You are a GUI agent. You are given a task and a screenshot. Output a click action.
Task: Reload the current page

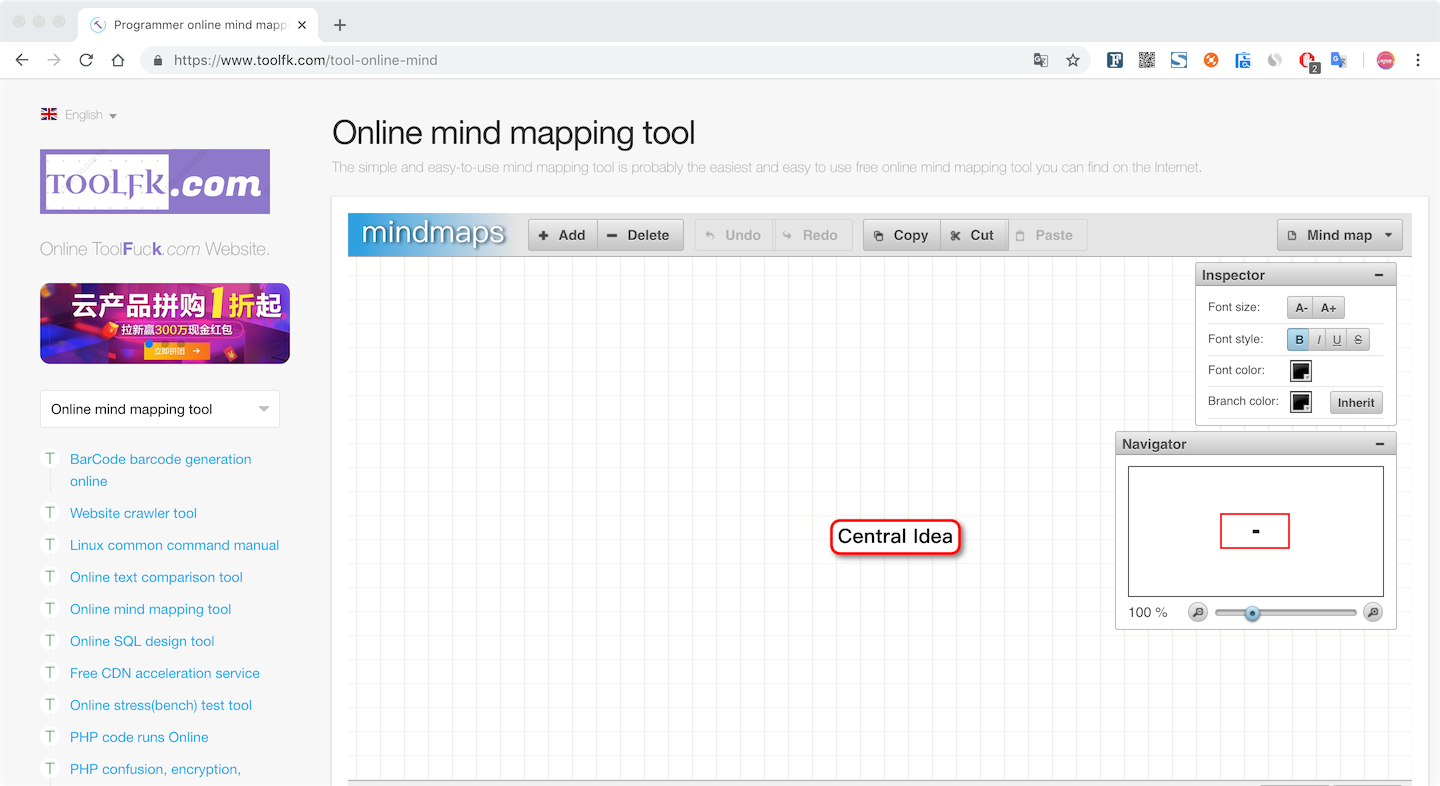(86, 60)
